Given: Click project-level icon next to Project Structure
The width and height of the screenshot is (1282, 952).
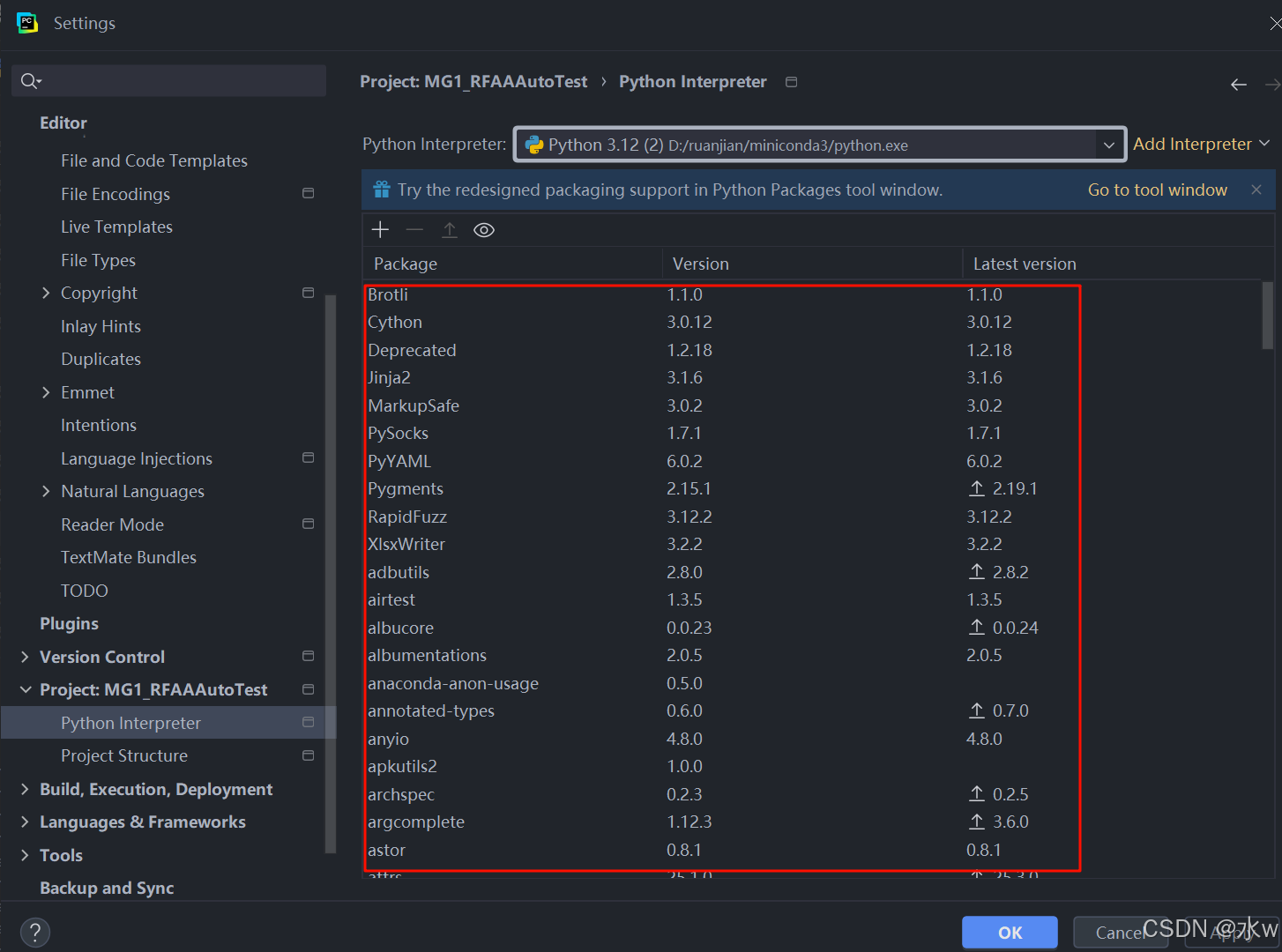Looking at the screenshot, I should pyautogui.click(x=308, y=755).
